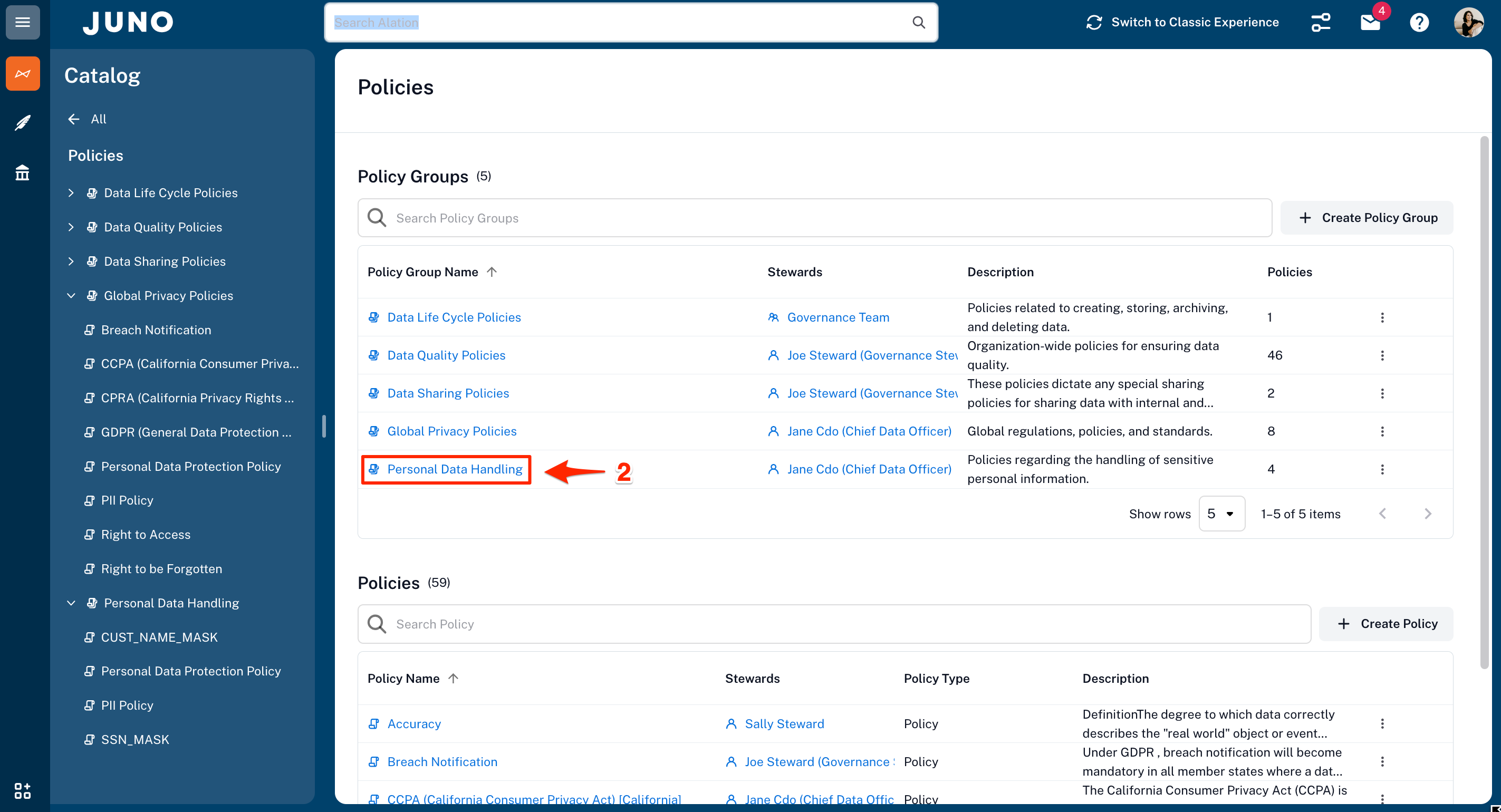Sort by Policy Group Name column arrow

point(492,272)
